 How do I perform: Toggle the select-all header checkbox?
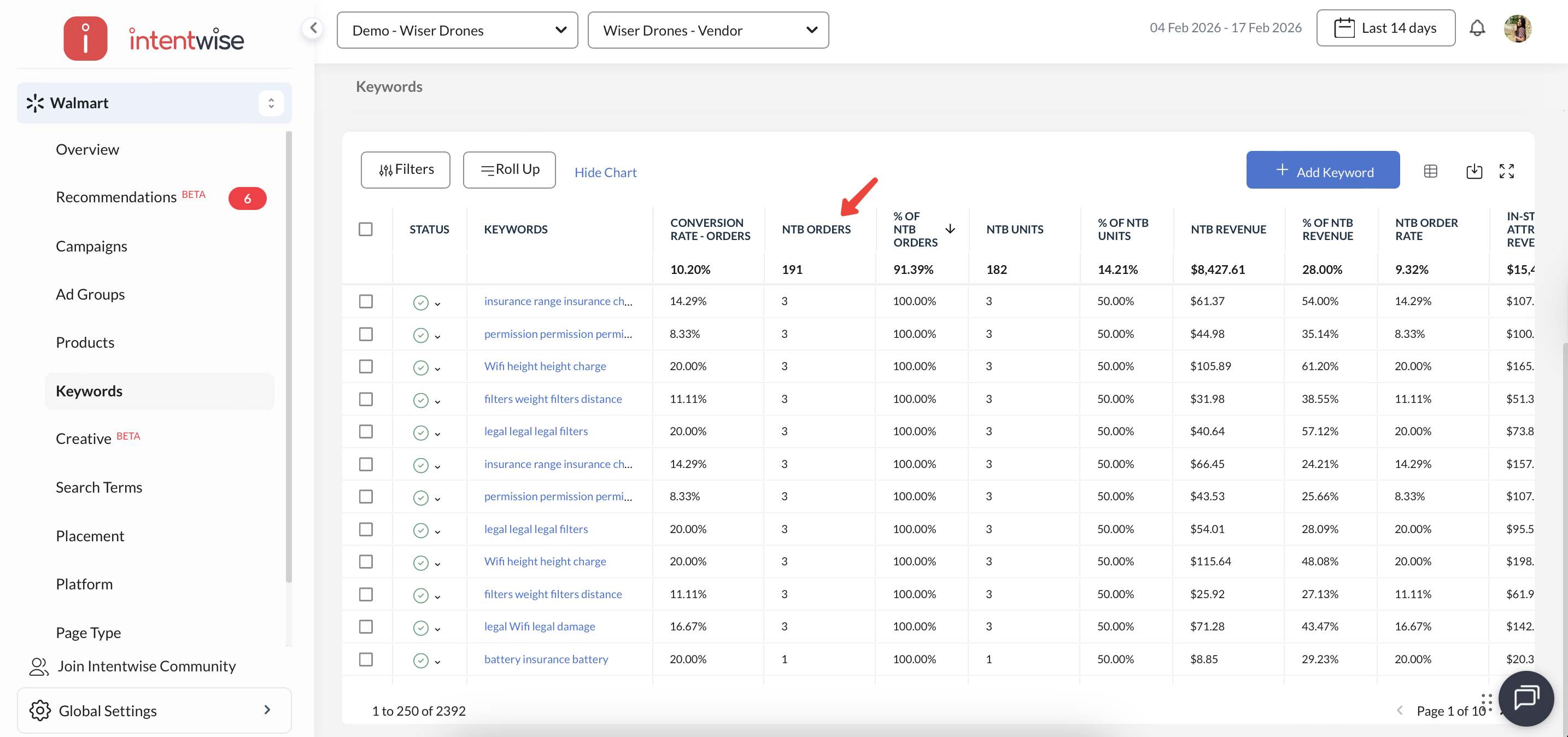[x=365, y=230]
